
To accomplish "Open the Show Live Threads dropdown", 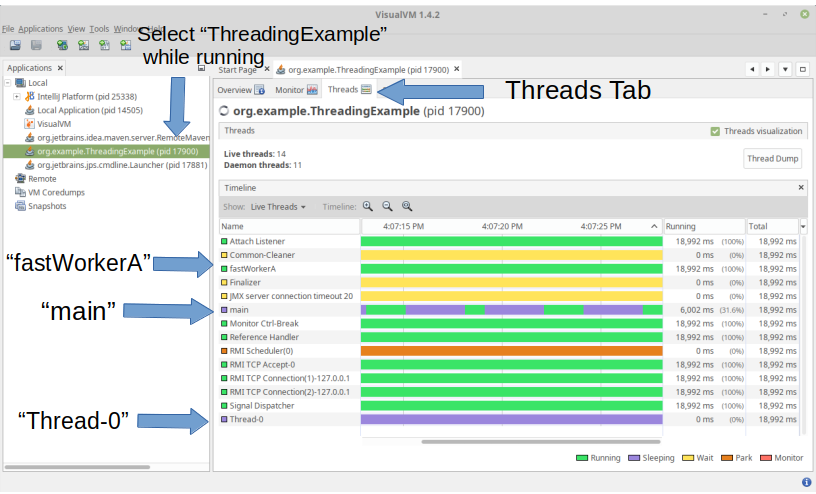I will click(278, 207).
